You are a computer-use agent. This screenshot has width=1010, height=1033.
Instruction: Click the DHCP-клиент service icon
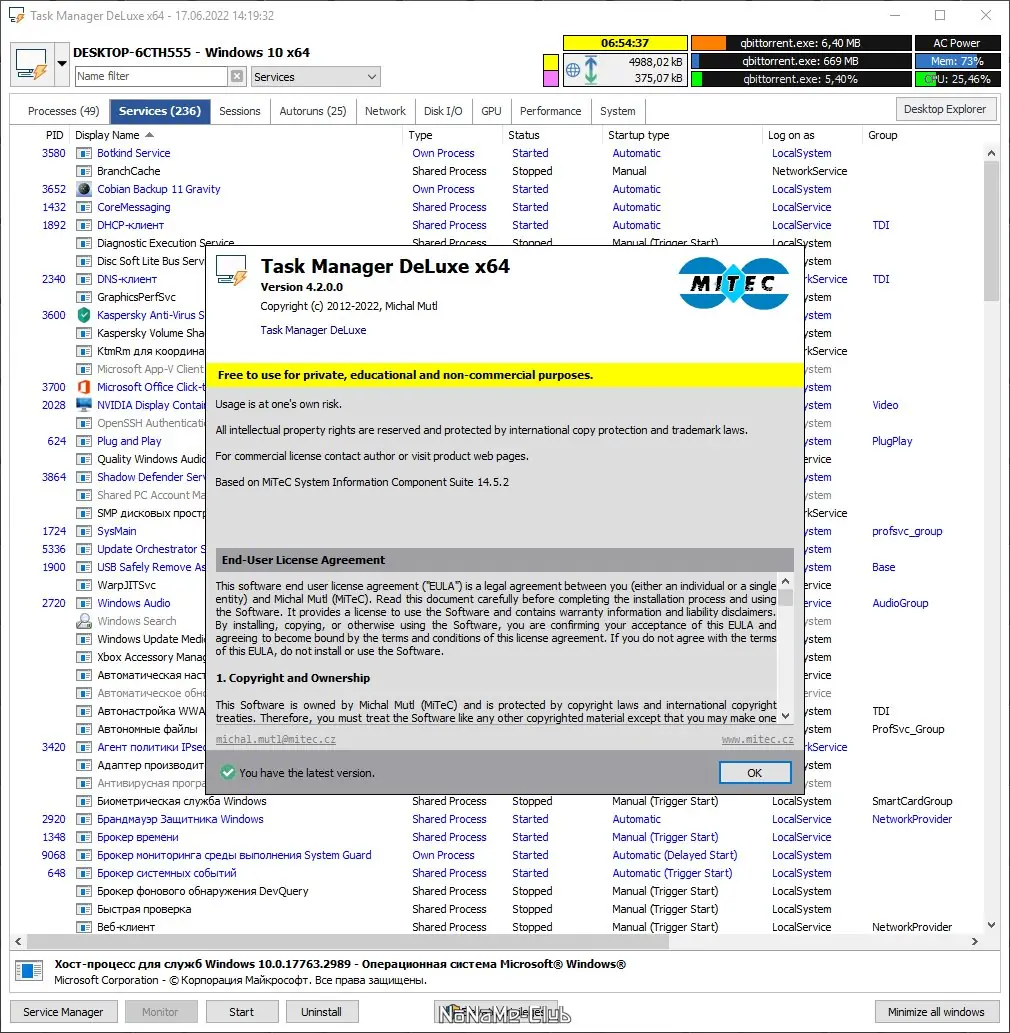click(84, 225)
